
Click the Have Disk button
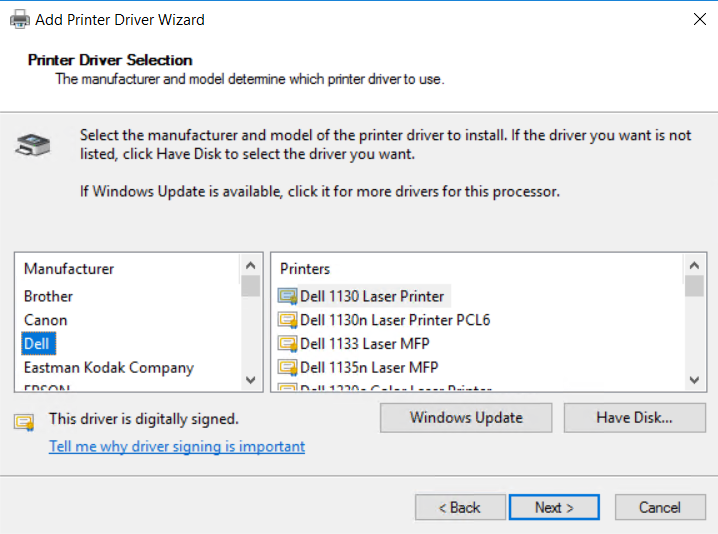pyautogui.click(x=634, y=418)
